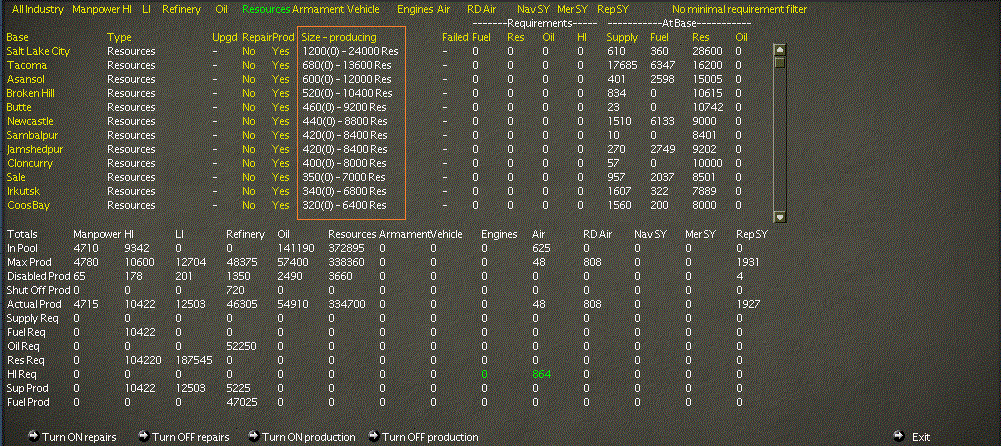Open the Cloncurry base

[x=29, y=163]
